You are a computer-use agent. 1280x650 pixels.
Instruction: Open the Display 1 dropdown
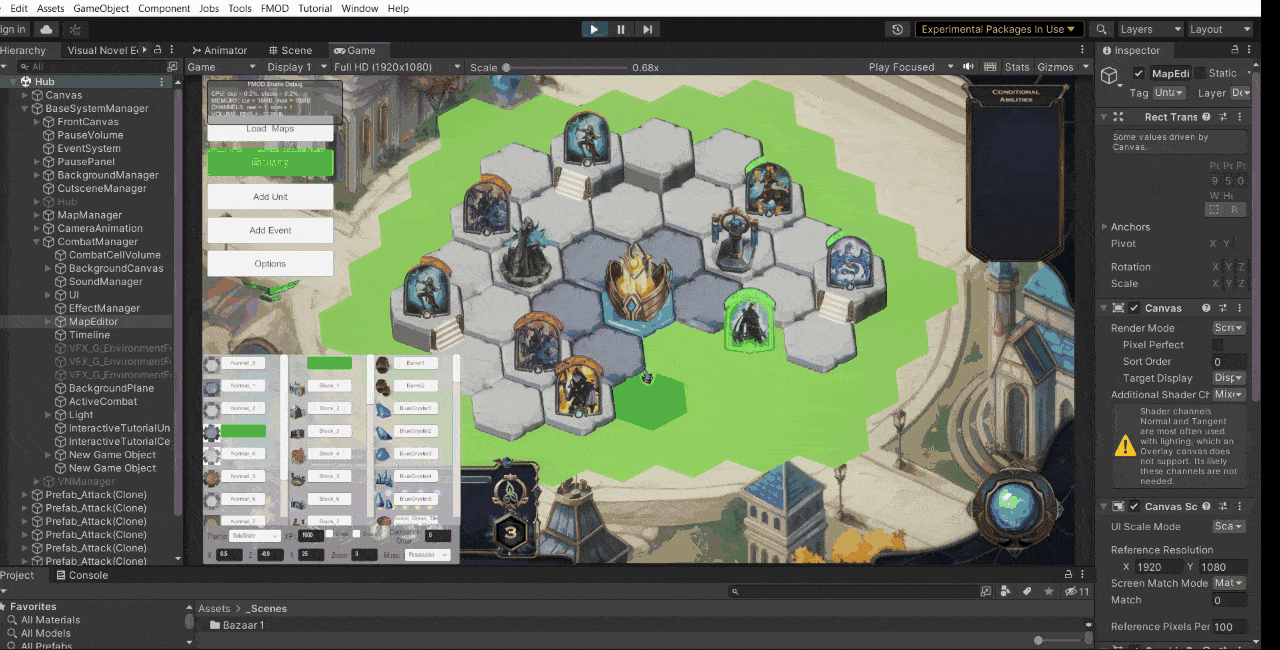click(x=295, y=67)
